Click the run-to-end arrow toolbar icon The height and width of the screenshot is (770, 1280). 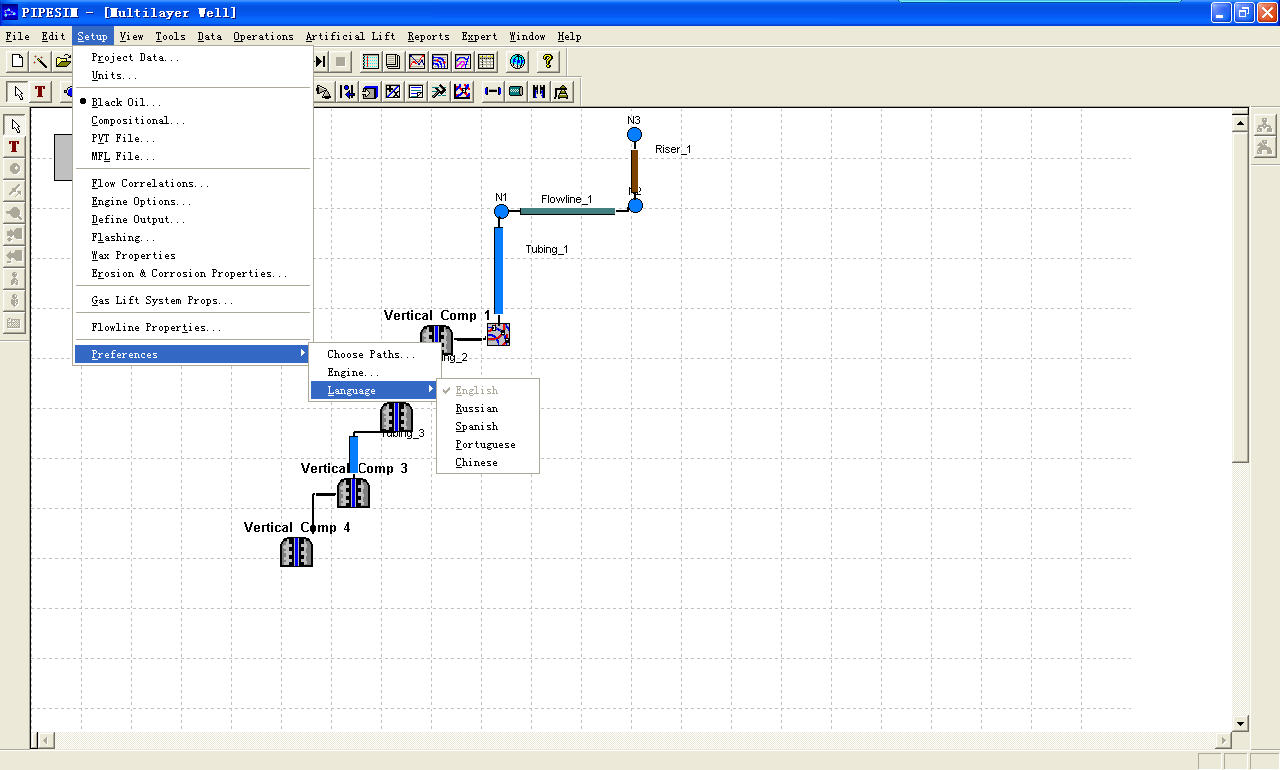tap(320, 62)
